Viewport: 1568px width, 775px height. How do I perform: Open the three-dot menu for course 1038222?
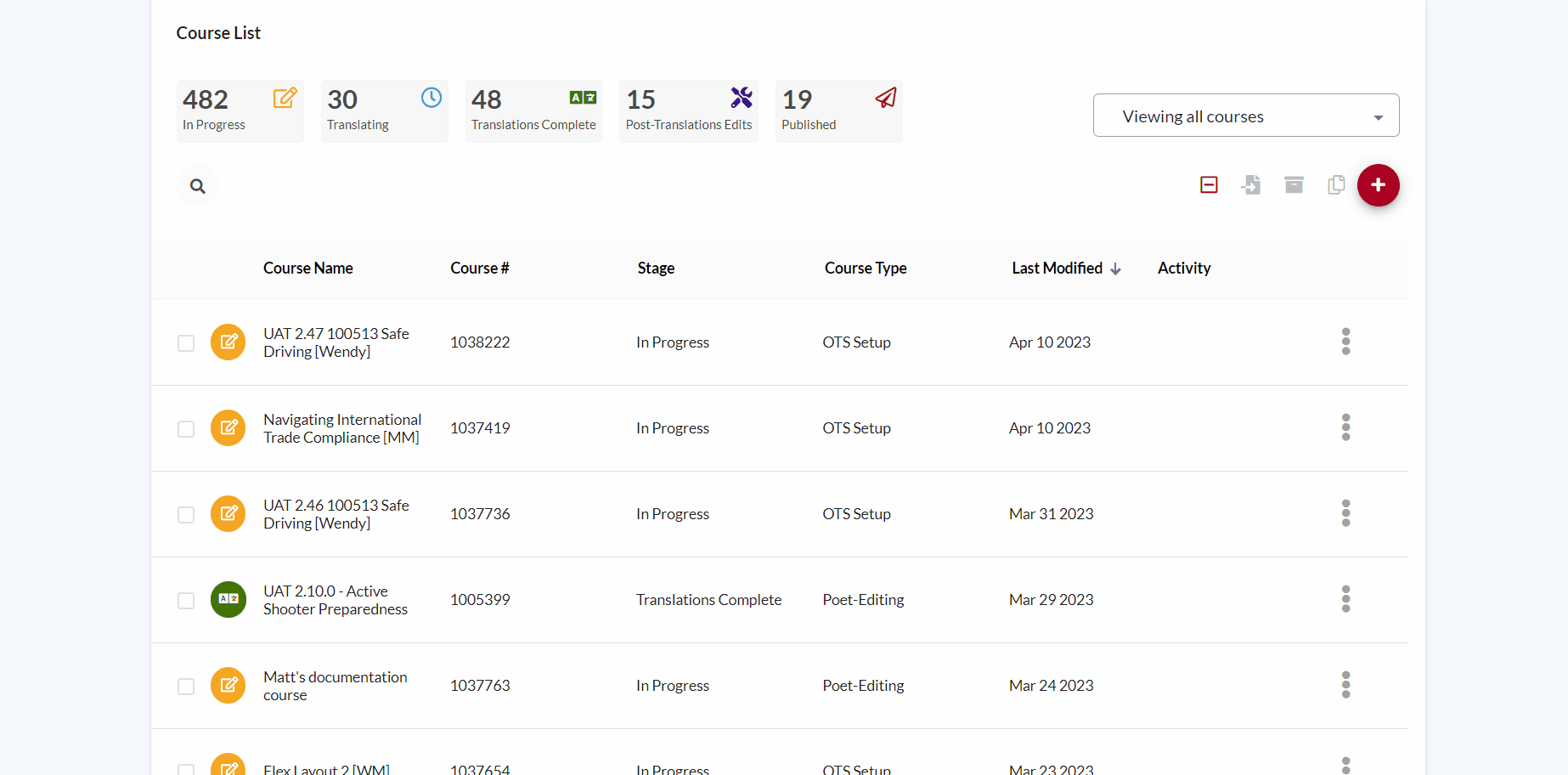[x=1345, y=342]
